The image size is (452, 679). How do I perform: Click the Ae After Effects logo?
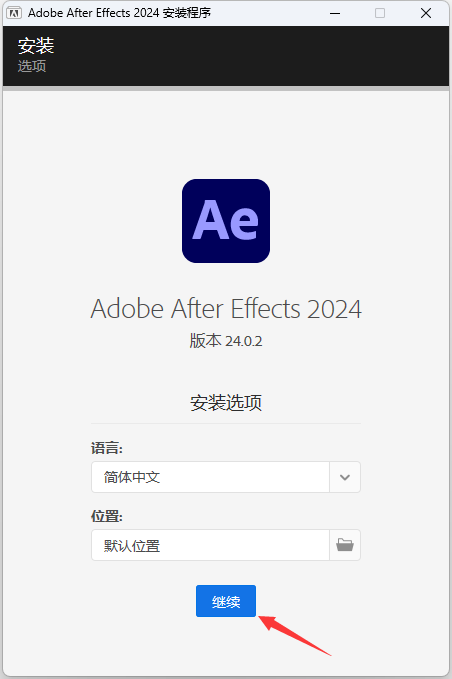point(226,221)
